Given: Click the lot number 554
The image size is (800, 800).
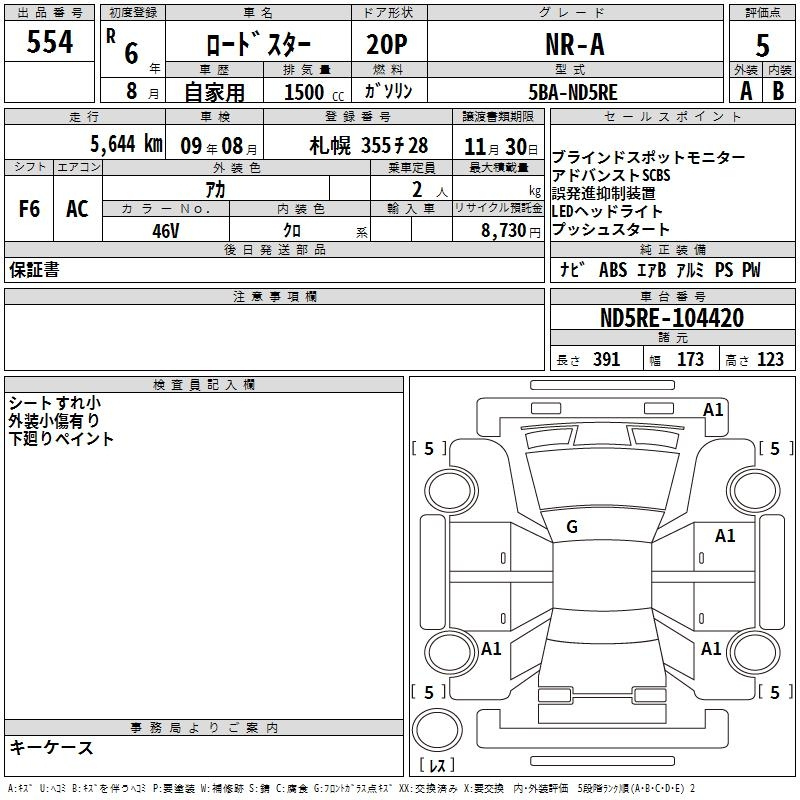Looking at the screenshot, I should tap(50, 43).
